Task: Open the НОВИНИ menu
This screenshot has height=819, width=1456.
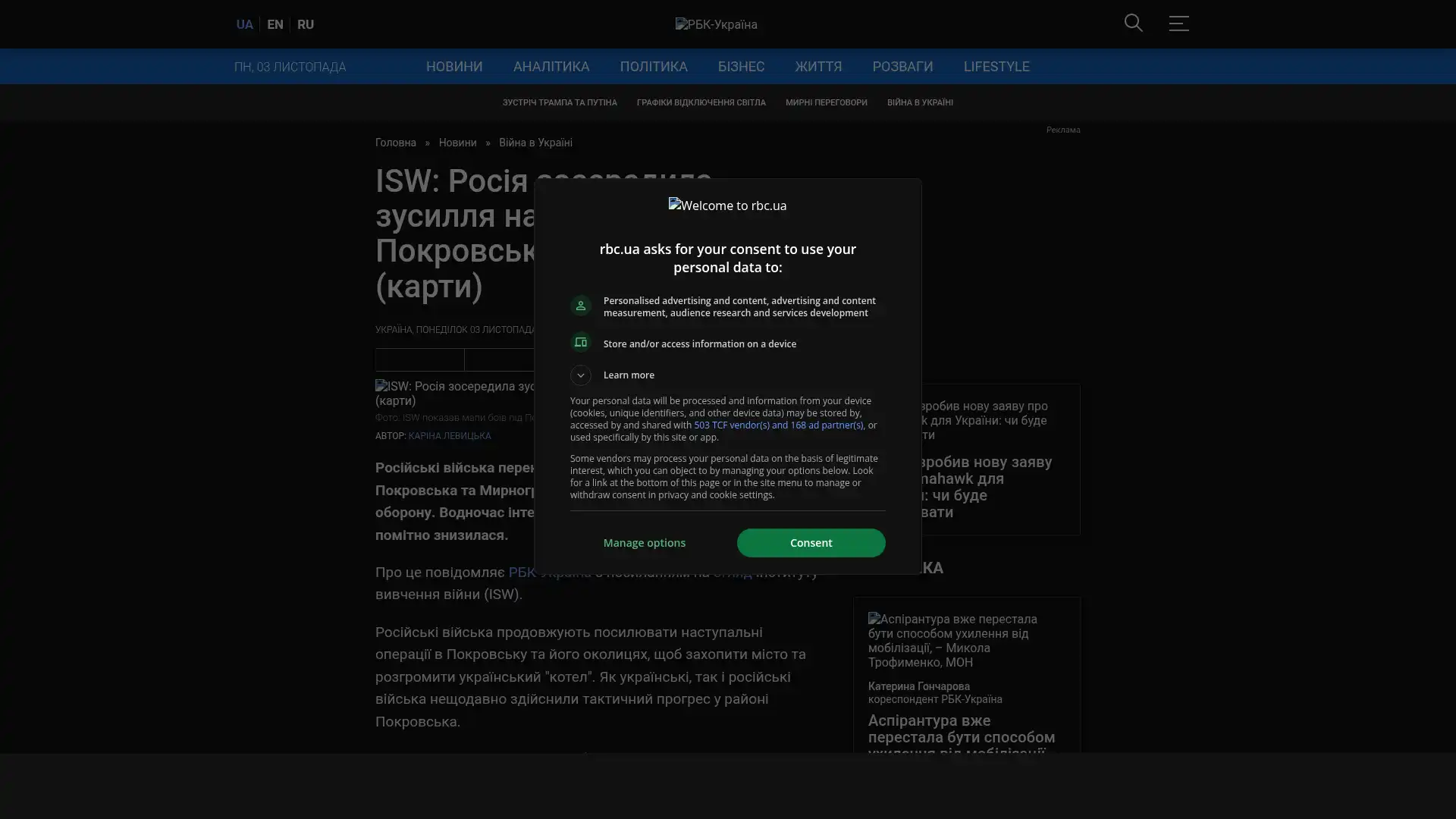Action: [x=453, y=67]
